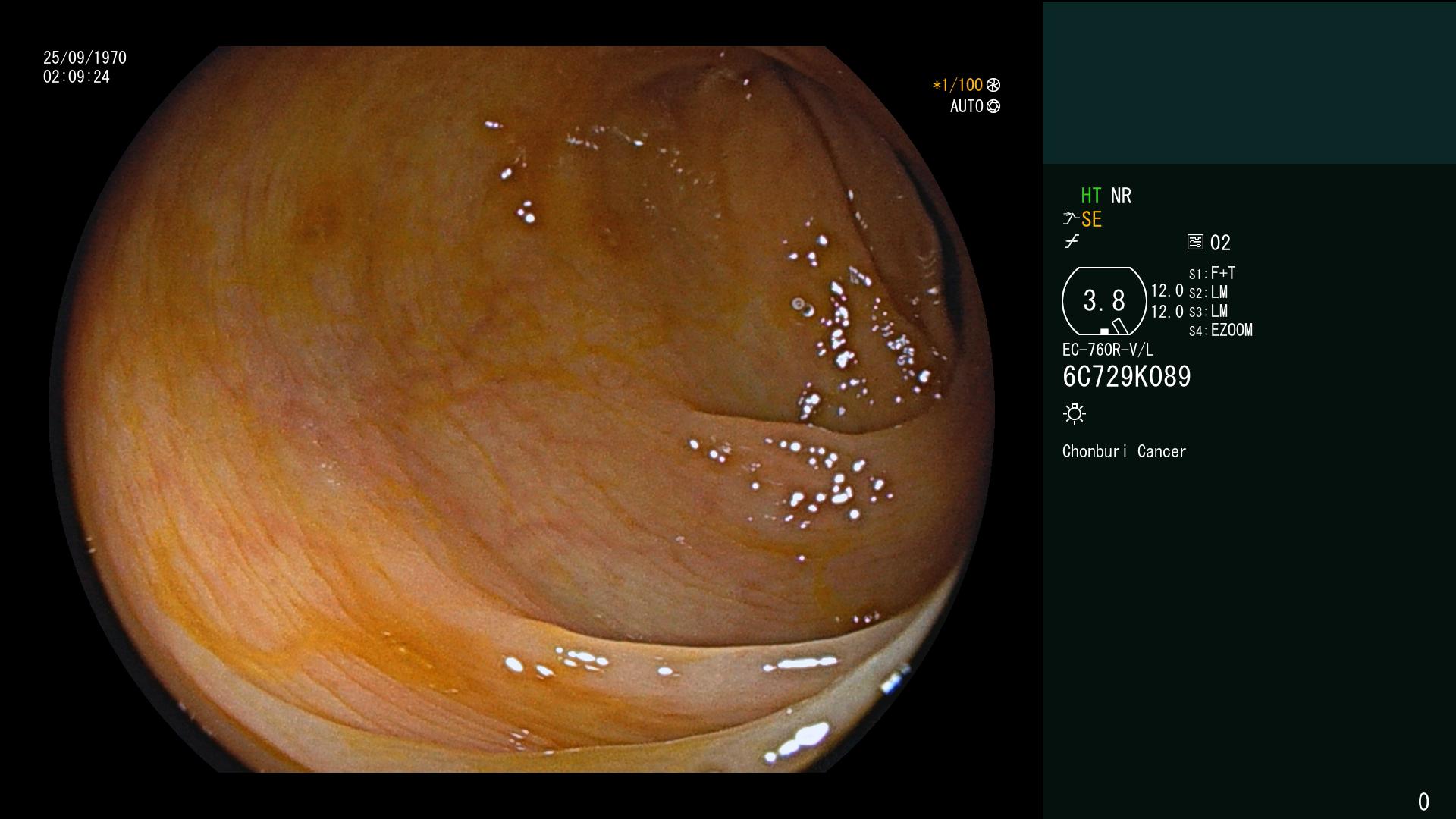
Task: Click the slashed curve icon below SE
Action: [1072, 242]
